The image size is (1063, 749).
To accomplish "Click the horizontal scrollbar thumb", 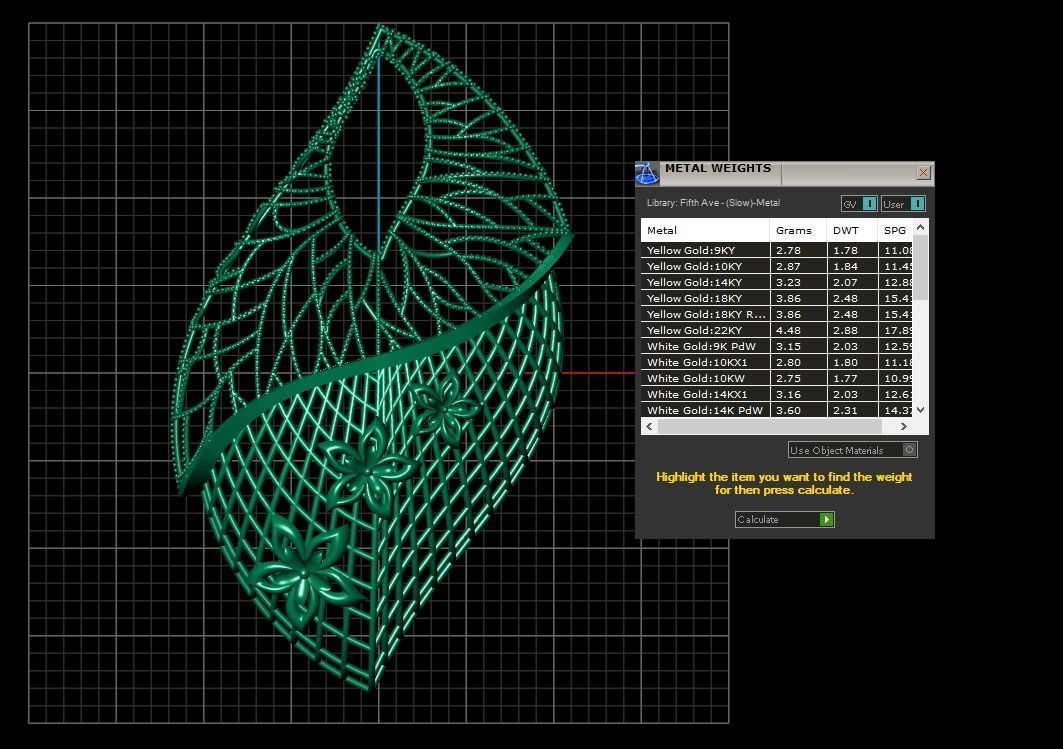I will 769,426.
